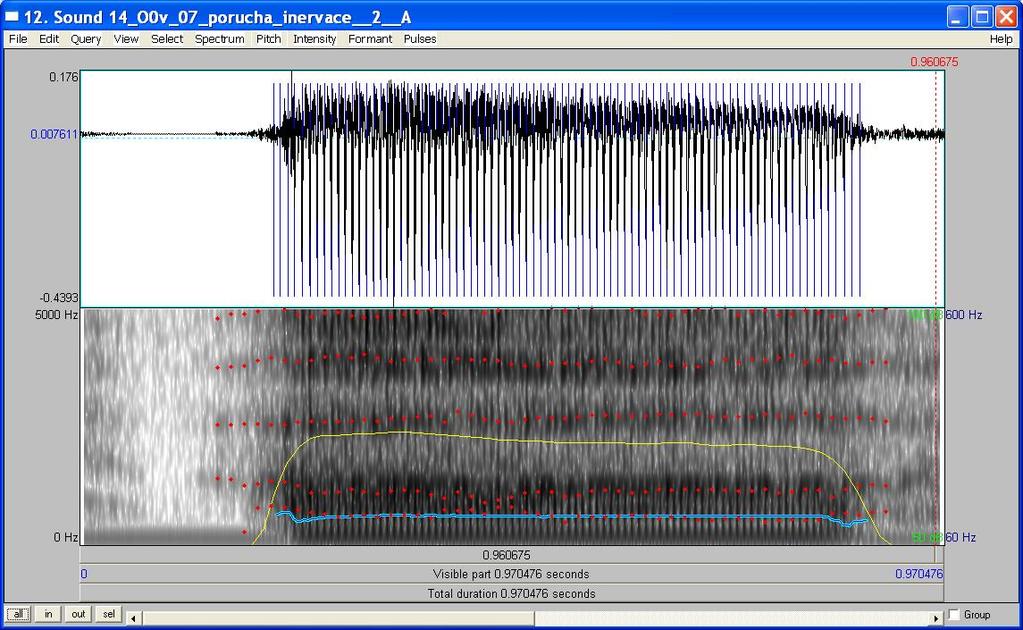Minimize the Sound editor window
The width and height of the screenshot is (1023, 630).
click(958, 16)
